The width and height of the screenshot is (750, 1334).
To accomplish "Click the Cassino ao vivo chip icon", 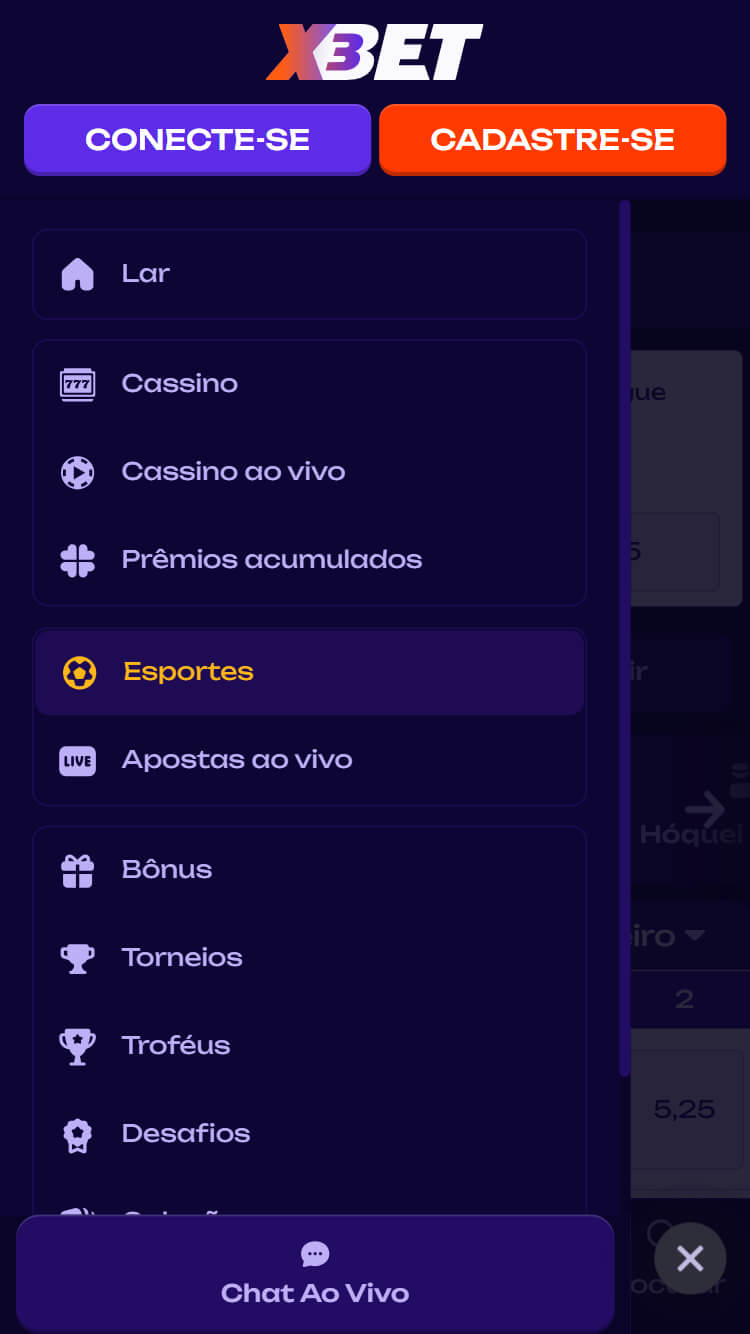I will (77, 472).
